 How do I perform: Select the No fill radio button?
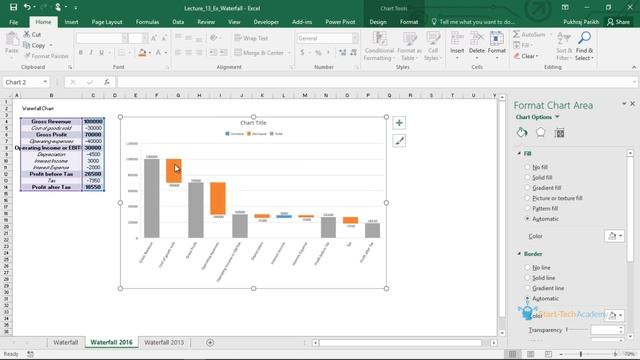pyautogui.click(x=527, y=167)
